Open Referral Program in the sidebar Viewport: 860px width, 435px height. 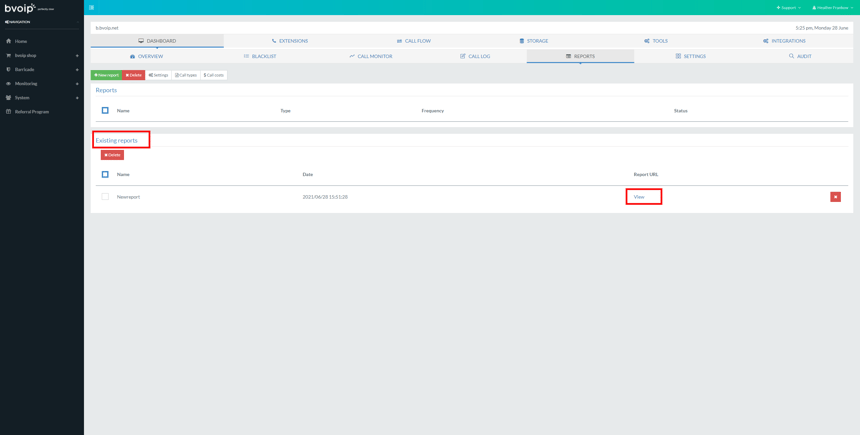point(31,112)
